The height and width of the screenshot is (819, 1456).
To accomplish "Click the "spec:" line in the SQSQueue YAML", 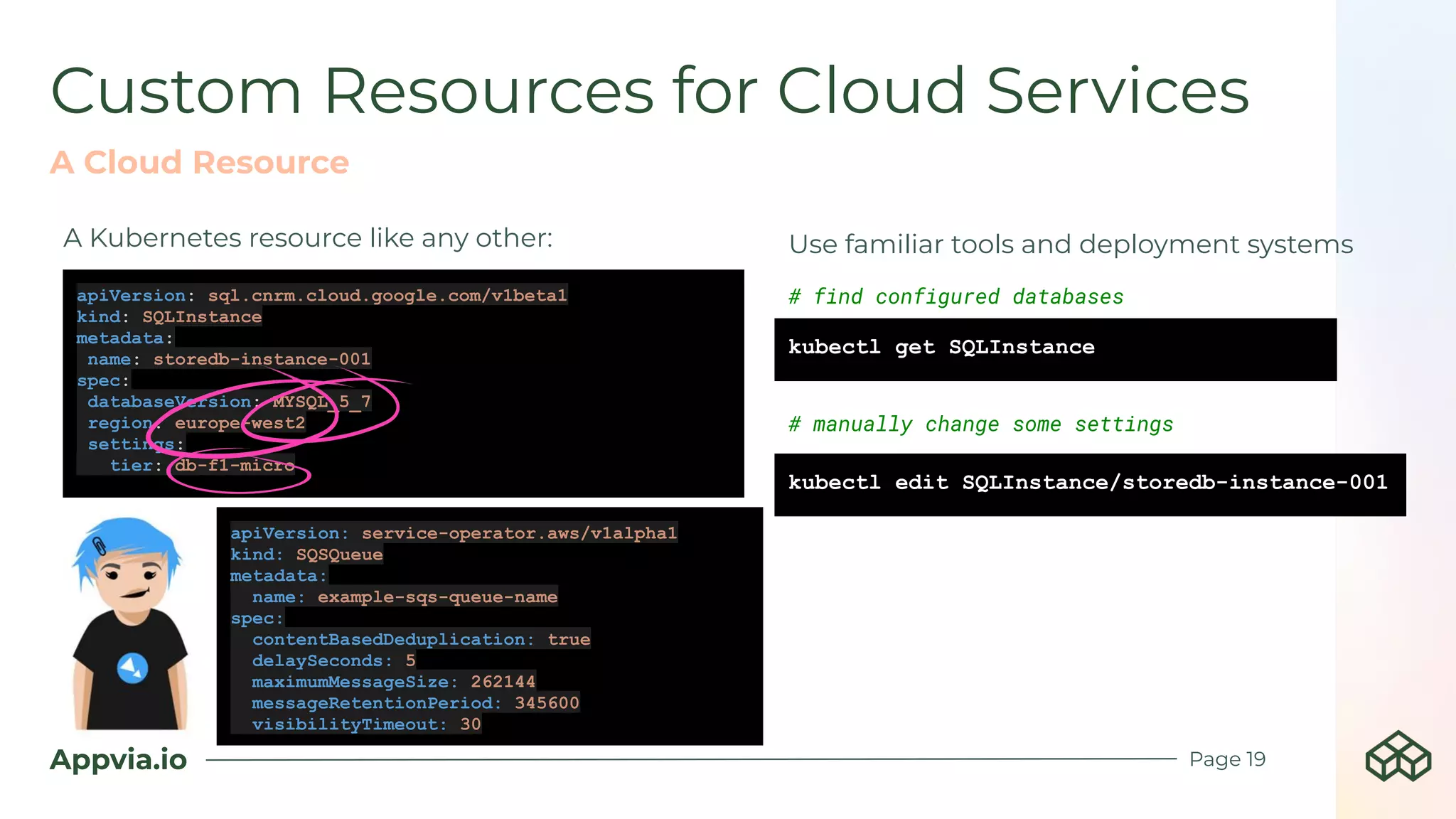I will pos(257,619).
